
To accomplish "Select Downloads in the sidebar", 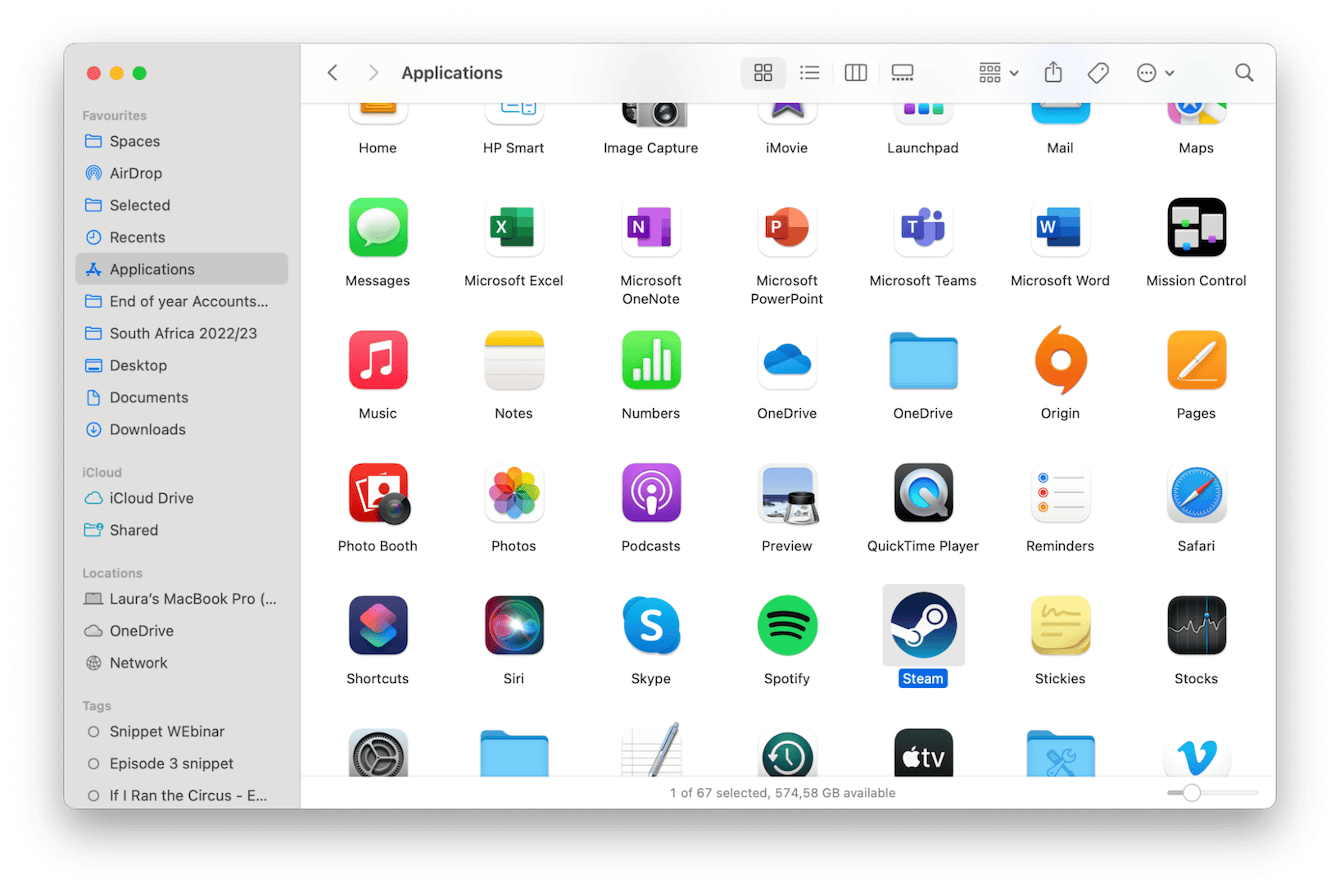I will (x=146, y=429).
